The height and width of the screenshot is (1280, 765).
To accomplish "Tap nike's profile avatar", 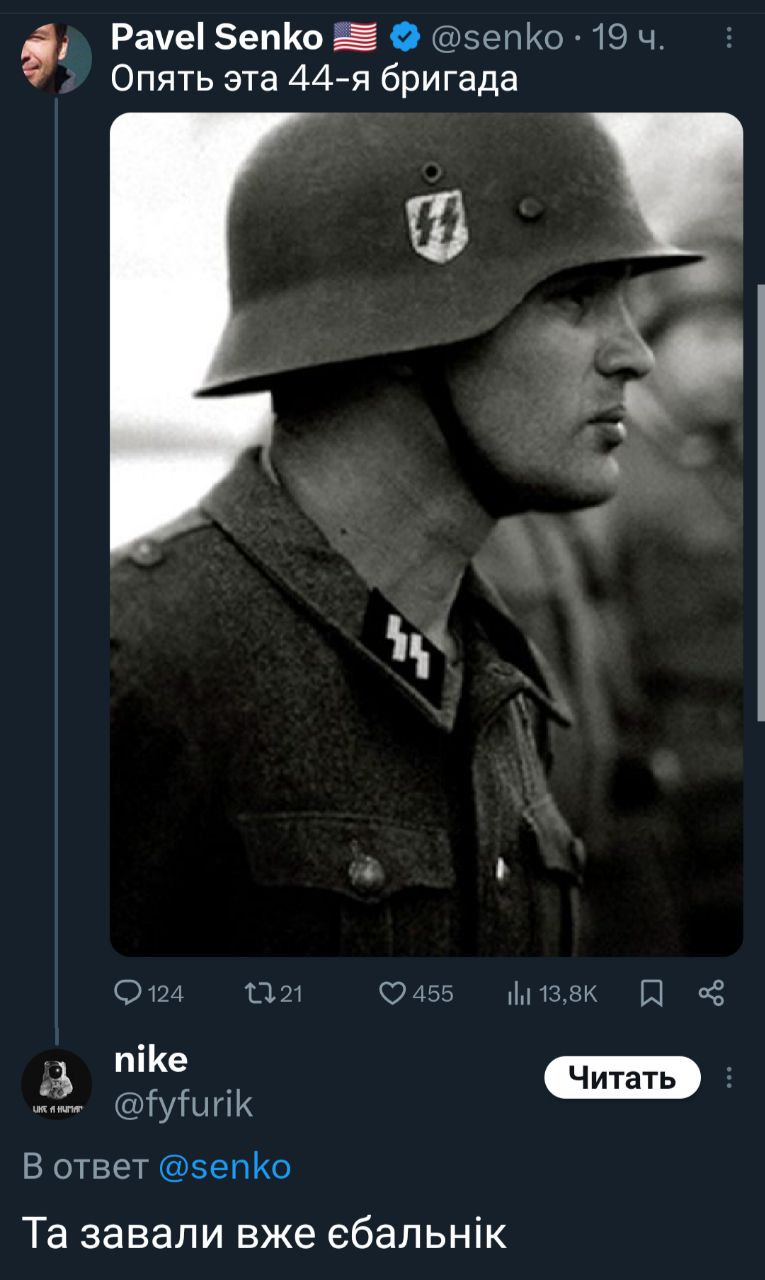I will (56, 1083).
